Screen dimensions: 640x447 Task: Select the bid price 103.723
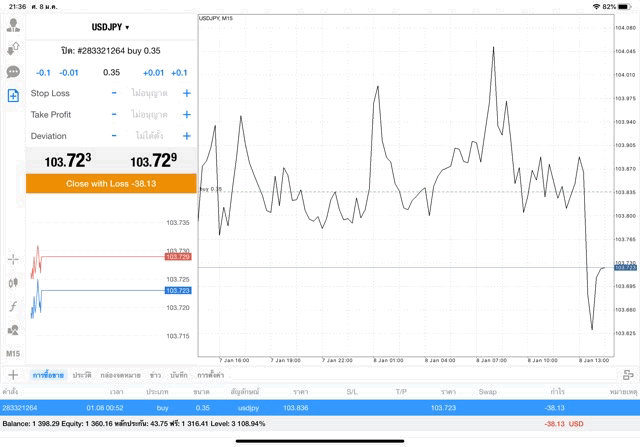coord(68,160)
